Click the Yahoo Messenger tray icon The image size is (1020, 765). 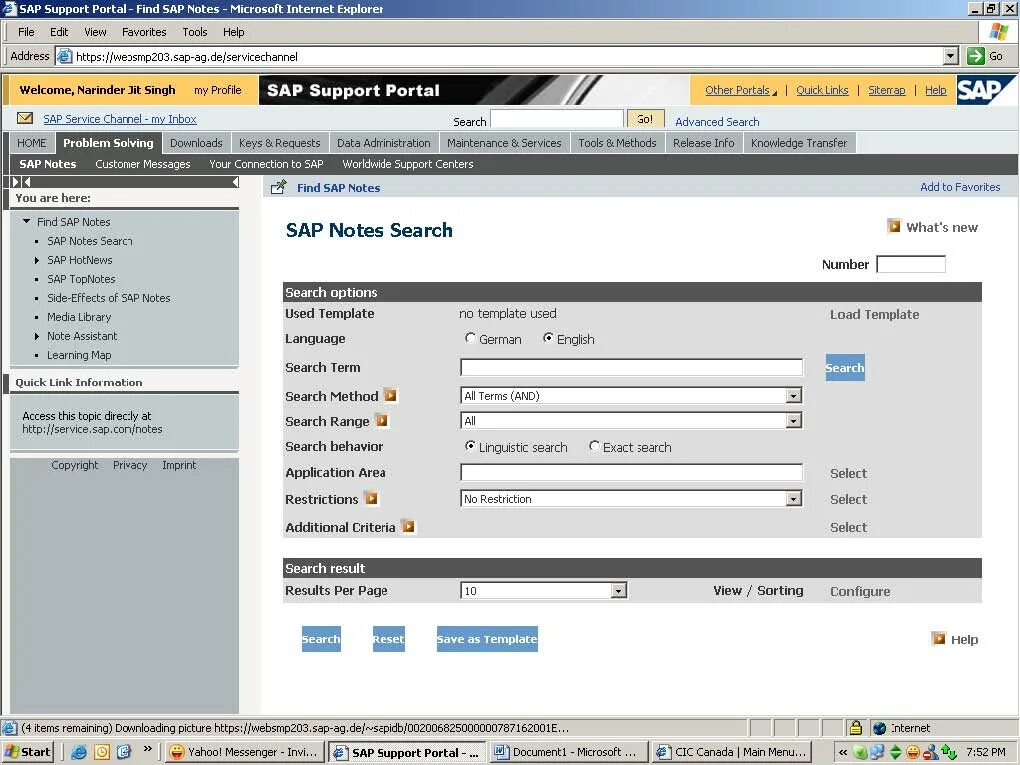coord(913,752)
